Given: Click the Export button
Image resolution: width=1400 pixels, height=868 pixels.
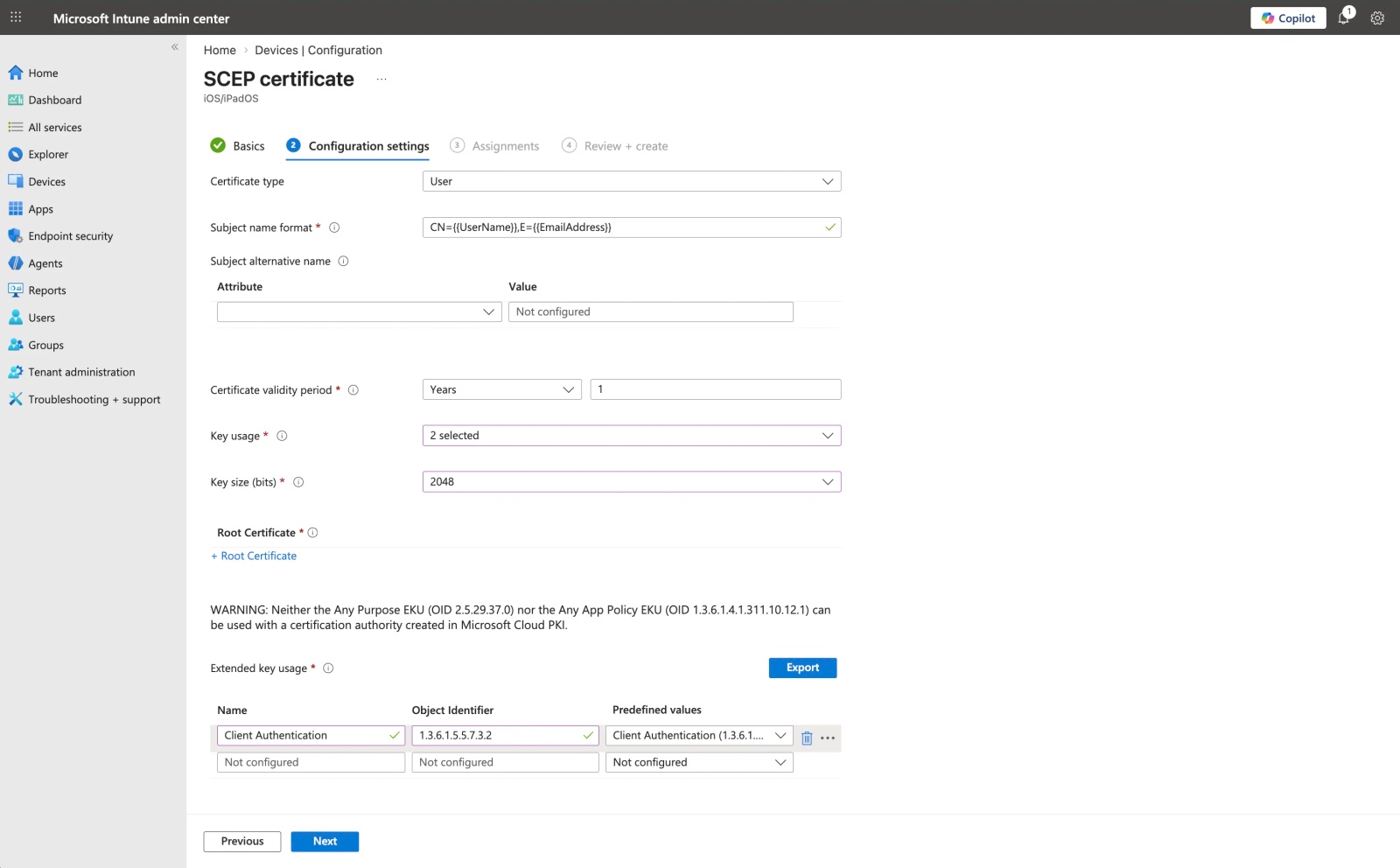Looking at the screenshot, I should click(x=802, y=668).
